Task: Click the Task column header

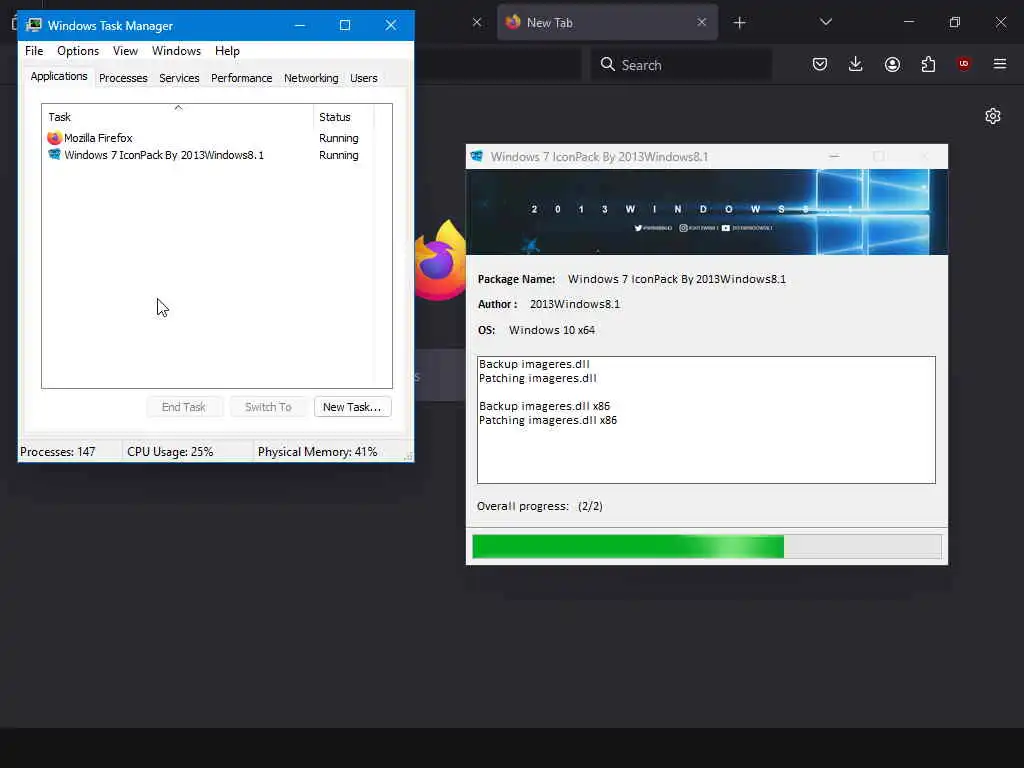Action: tap(178, 118)
